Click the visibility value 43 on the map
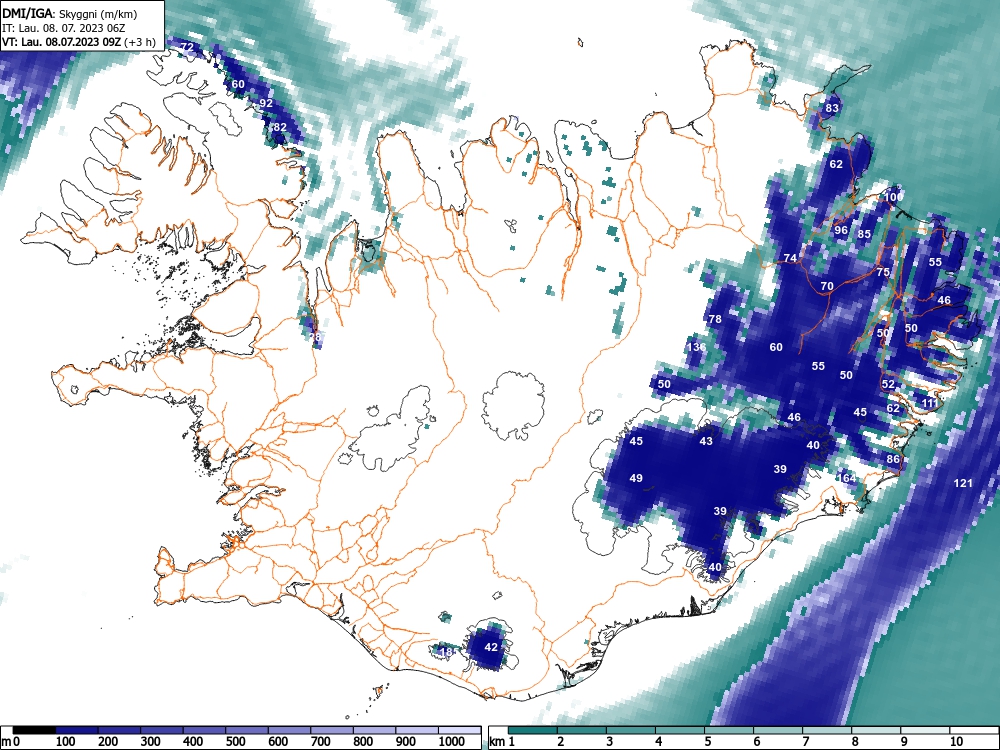Screen dimensions: 1000x750 [x=706, y=441]
